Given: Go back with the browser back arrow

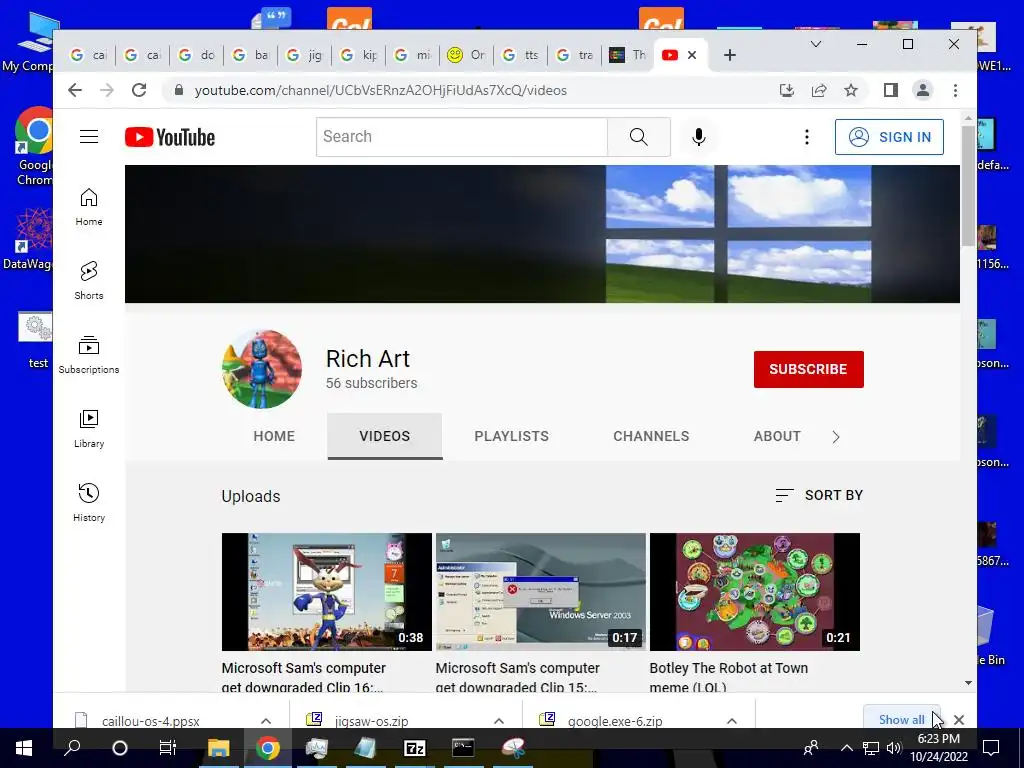Looking at the screenshot, I should tap(75, 90).
